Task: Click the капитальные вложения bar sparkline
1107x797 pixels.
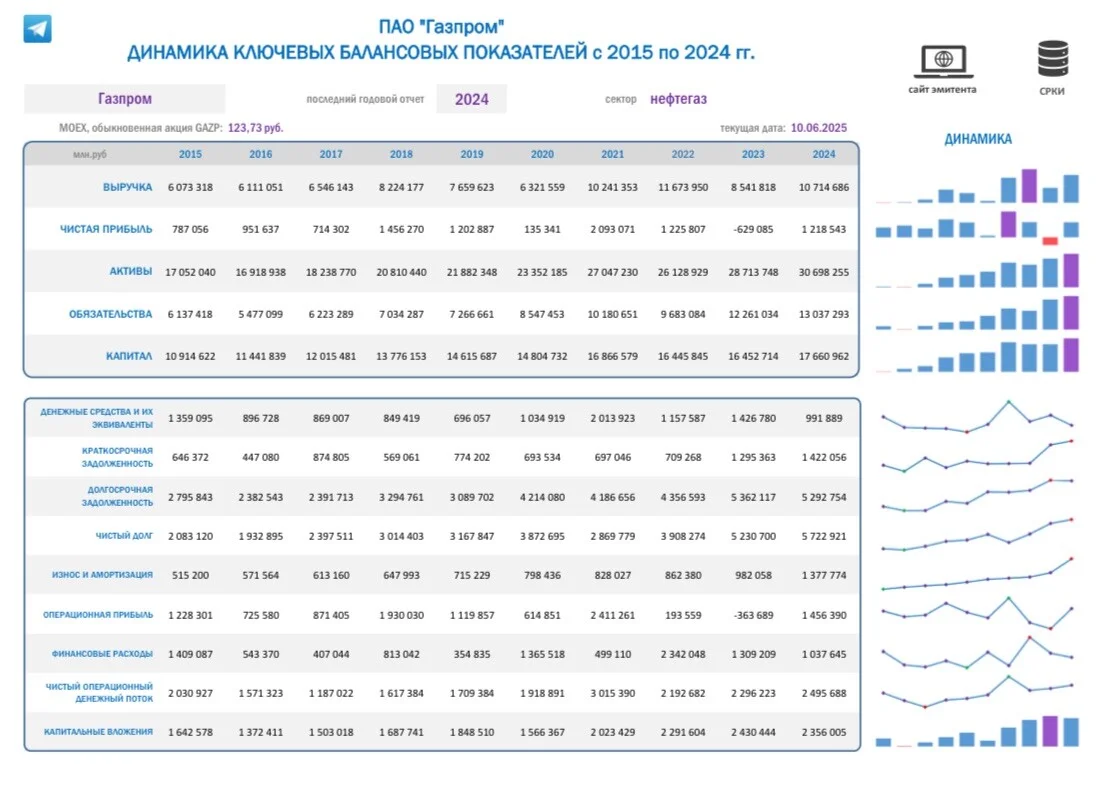Action: [977, 731]
